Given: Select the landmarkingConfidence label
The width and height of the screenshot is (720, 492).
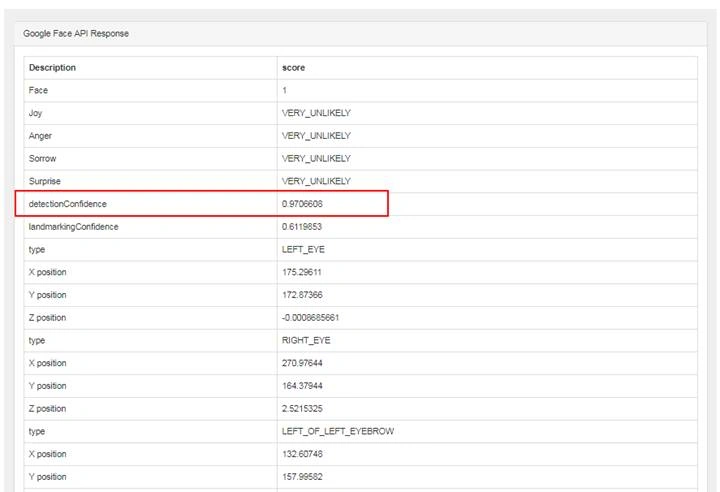Looking at the screenshot, I should click(73, 227).
